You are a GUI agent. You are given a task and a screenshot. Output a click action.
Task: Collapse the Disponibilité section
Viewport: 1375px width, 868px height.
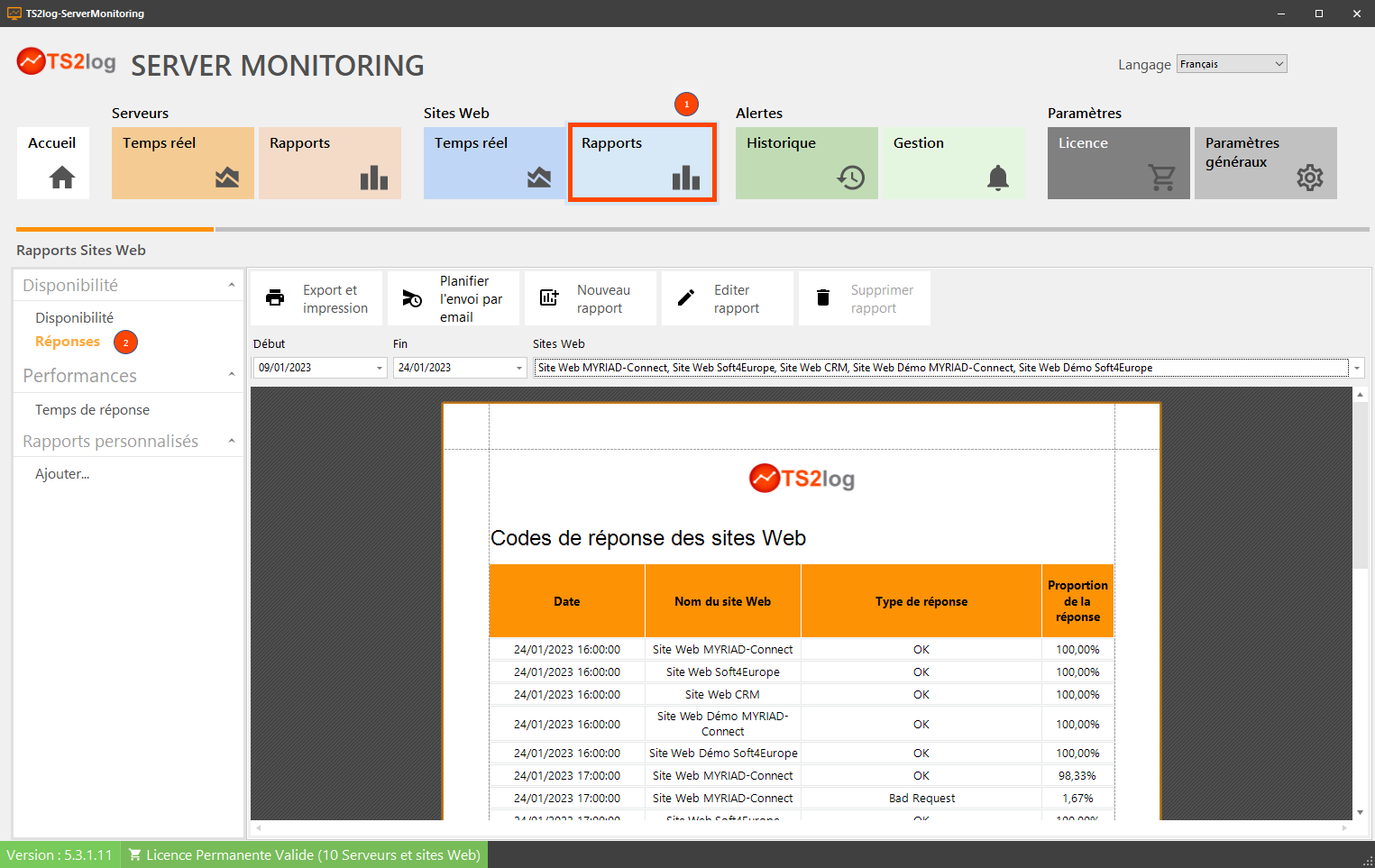coord(232,285)
